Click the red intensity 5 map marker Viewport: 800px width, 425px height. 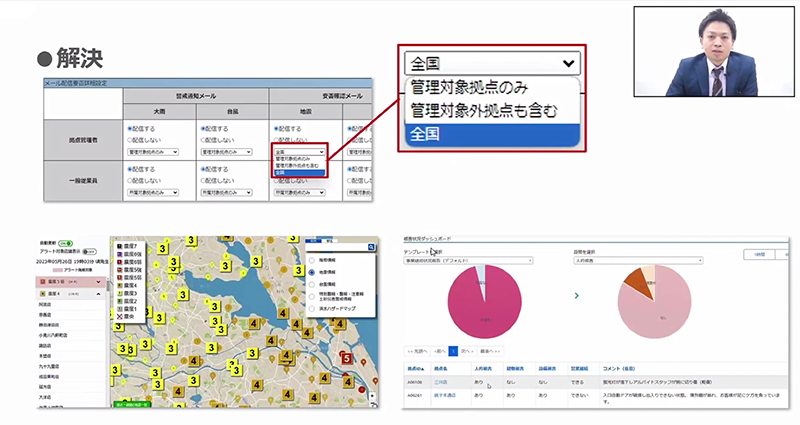346,357
